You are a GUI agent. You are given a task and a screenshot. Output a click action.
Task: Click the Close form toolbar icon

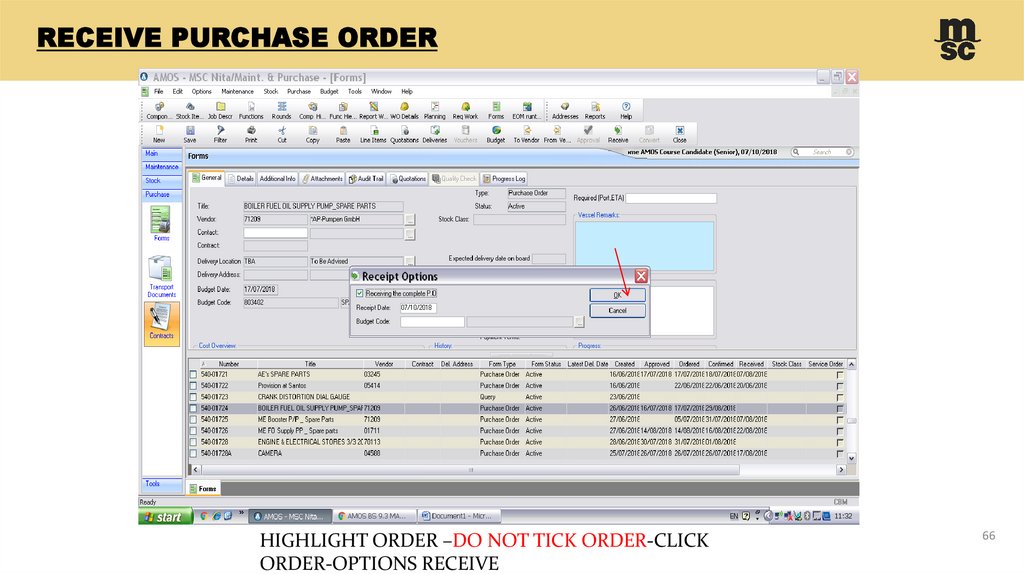(x=679, y=134)
